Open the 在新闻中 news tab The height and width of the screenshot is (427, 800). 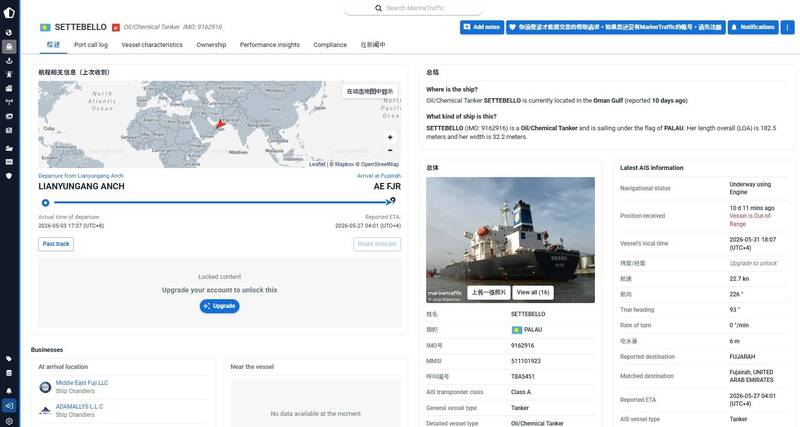pyautogui.click(x=373, y=45)
